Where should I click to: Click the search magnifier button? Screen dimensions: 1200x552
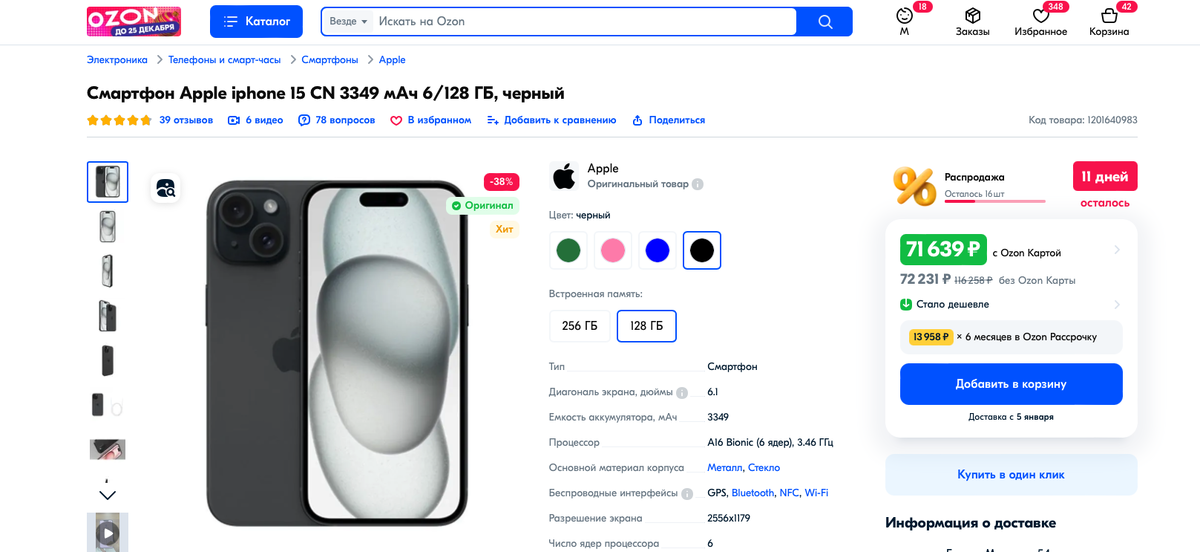(825, 21)
